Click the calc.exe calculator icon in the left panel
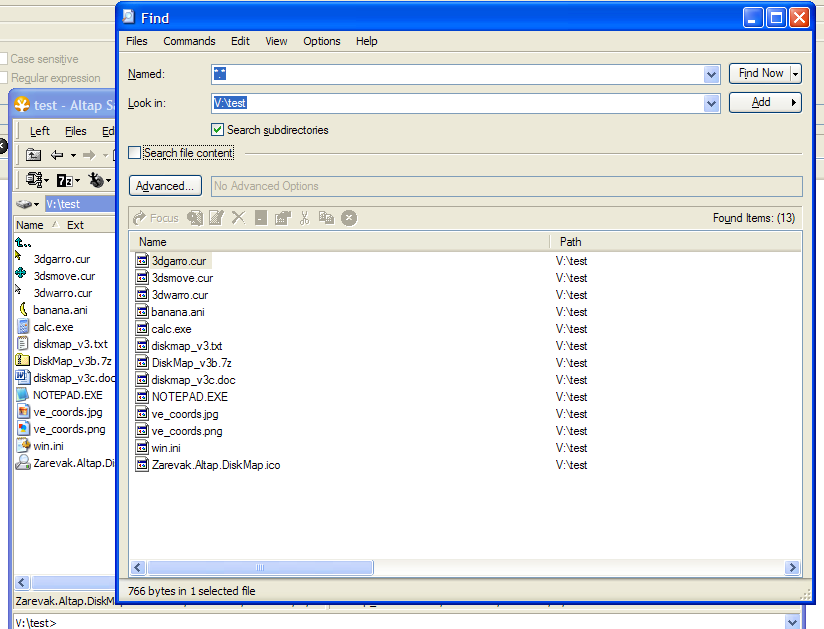 click(23, 326)
